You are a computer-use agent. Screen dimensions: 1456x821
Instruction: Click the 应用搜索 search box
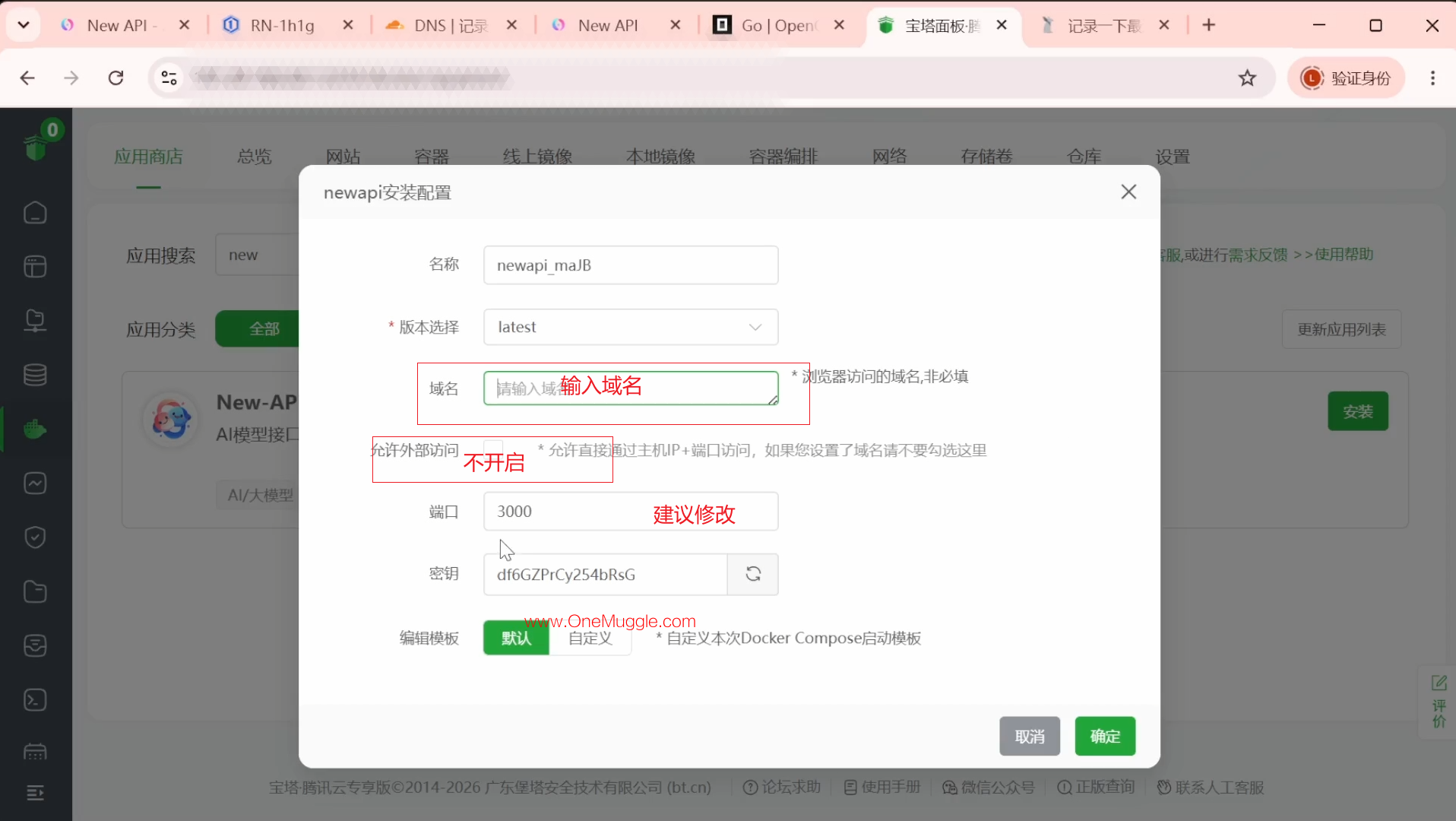pyautogui.click(x=258, y=255)
